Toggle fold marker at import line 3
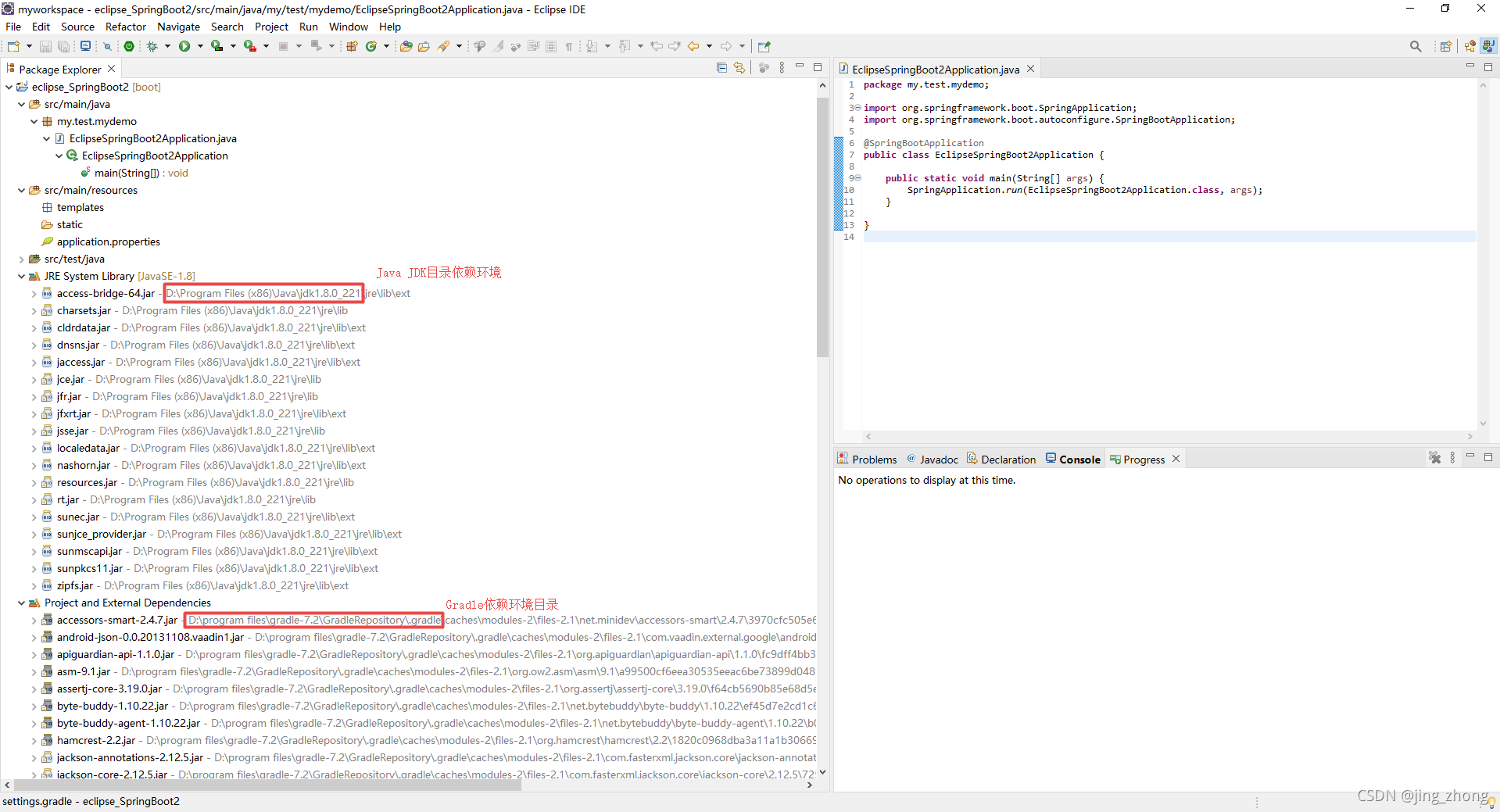This screenshot has height=812, width=1500. pyautogui.click(x=857, y=108)
